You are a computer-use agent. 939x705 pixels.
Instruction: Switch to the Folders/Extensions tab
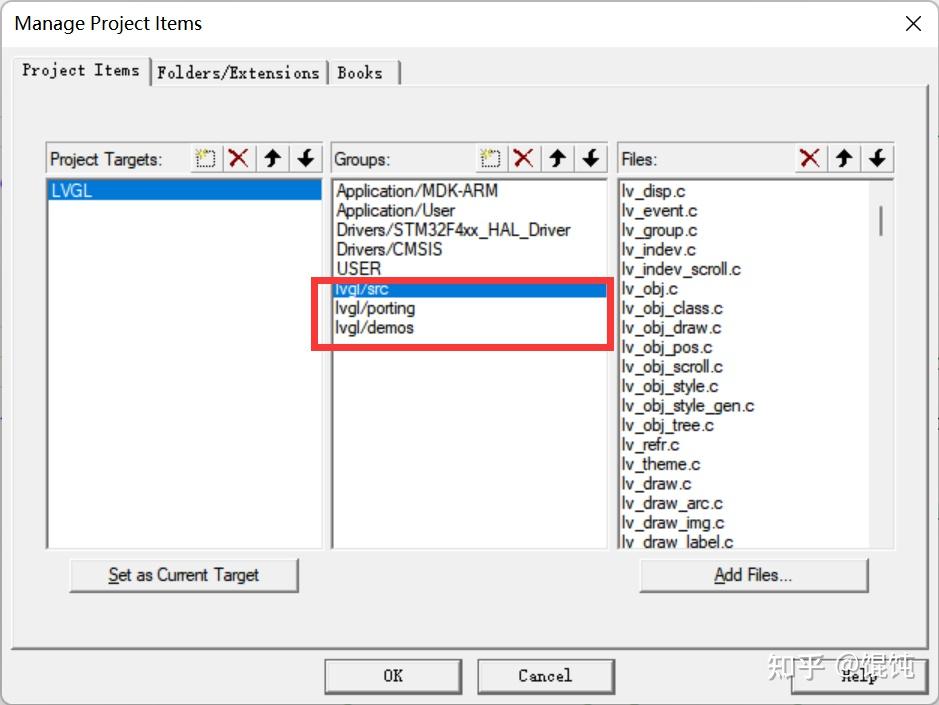239,71
